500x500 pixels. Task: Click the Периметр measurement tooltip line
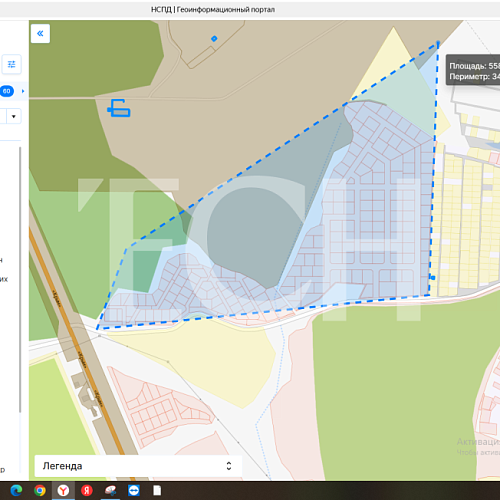tap(474, 76)
